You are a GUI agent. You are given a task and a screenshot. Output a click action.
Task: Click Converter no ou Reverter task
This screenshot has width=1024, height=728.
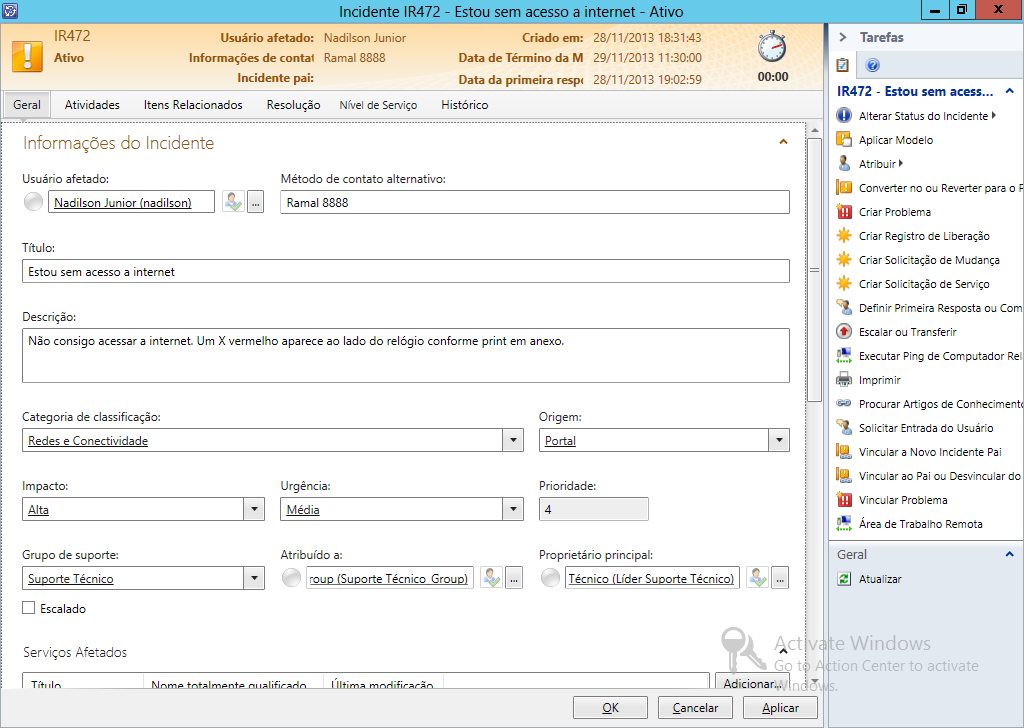[x=929, y=187]
